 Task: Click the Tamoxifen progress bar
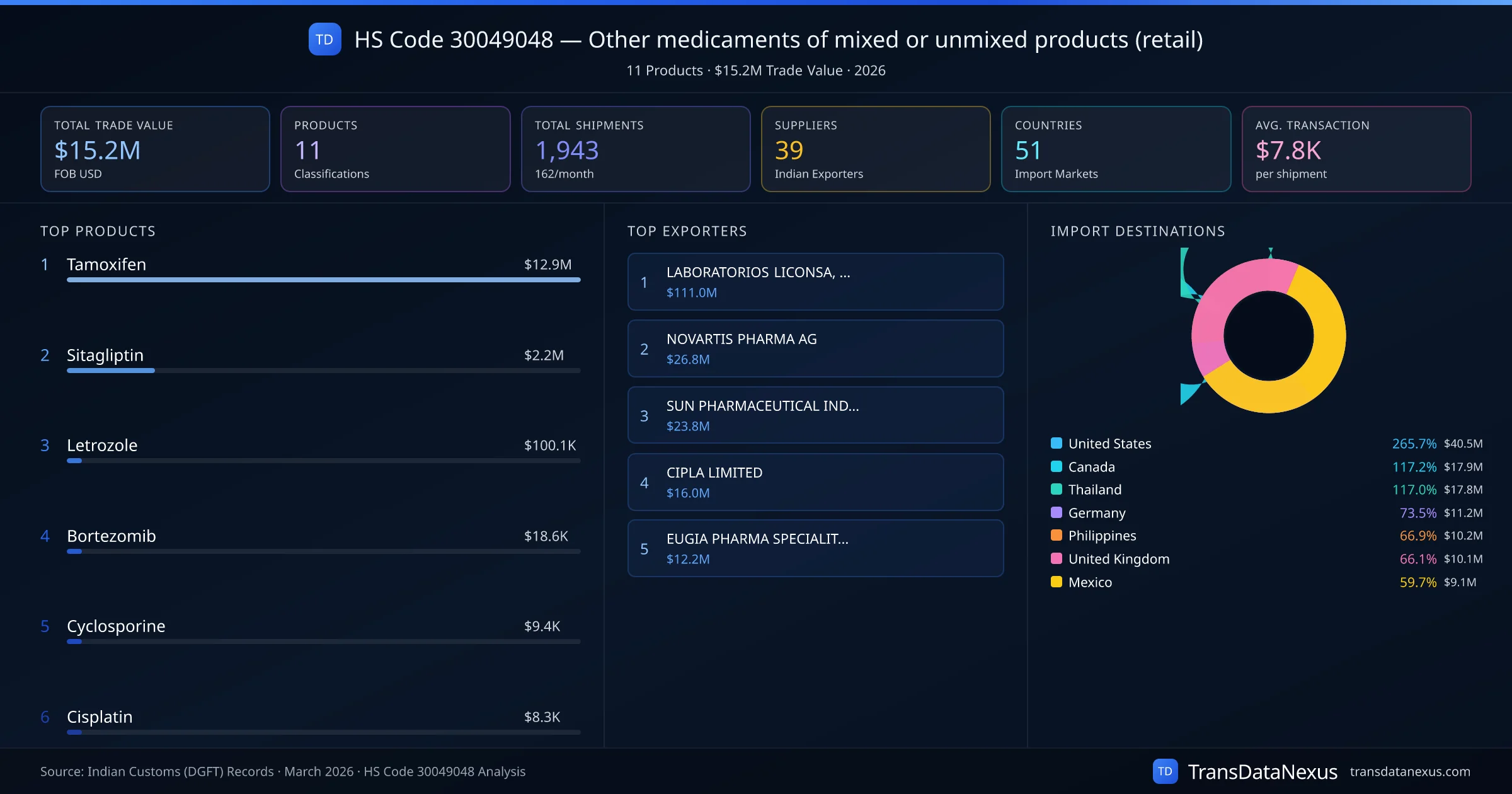322,280
